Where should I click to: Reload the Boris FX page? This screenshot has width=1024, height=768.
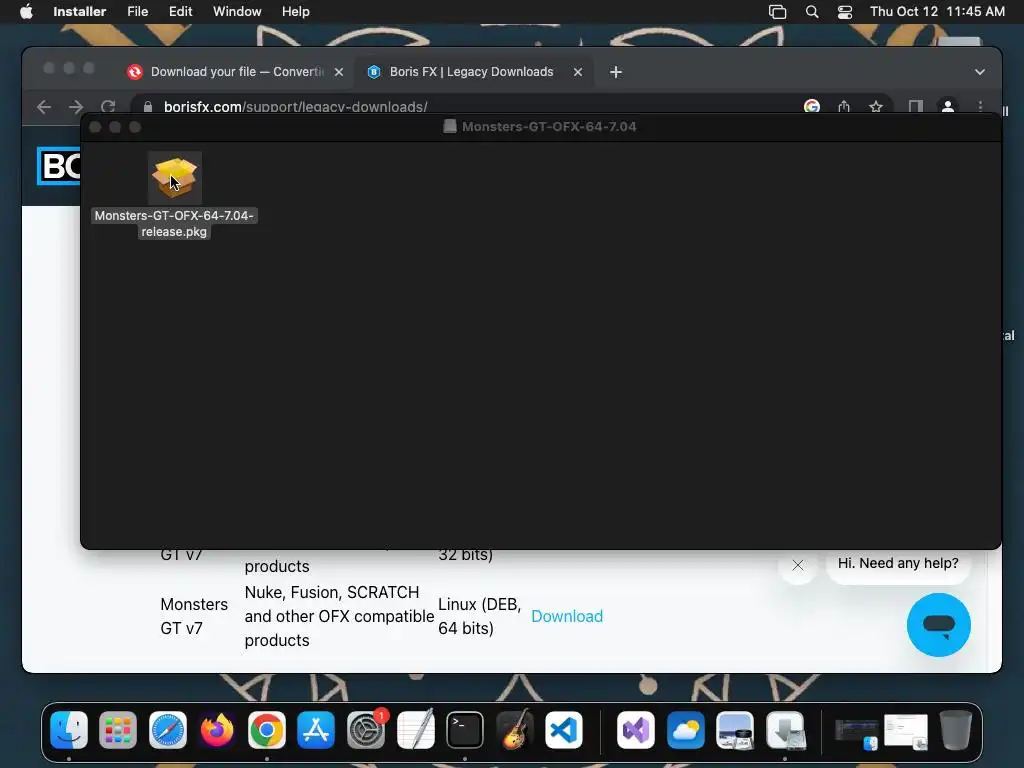pyautogui.click(x=108, y=106)
